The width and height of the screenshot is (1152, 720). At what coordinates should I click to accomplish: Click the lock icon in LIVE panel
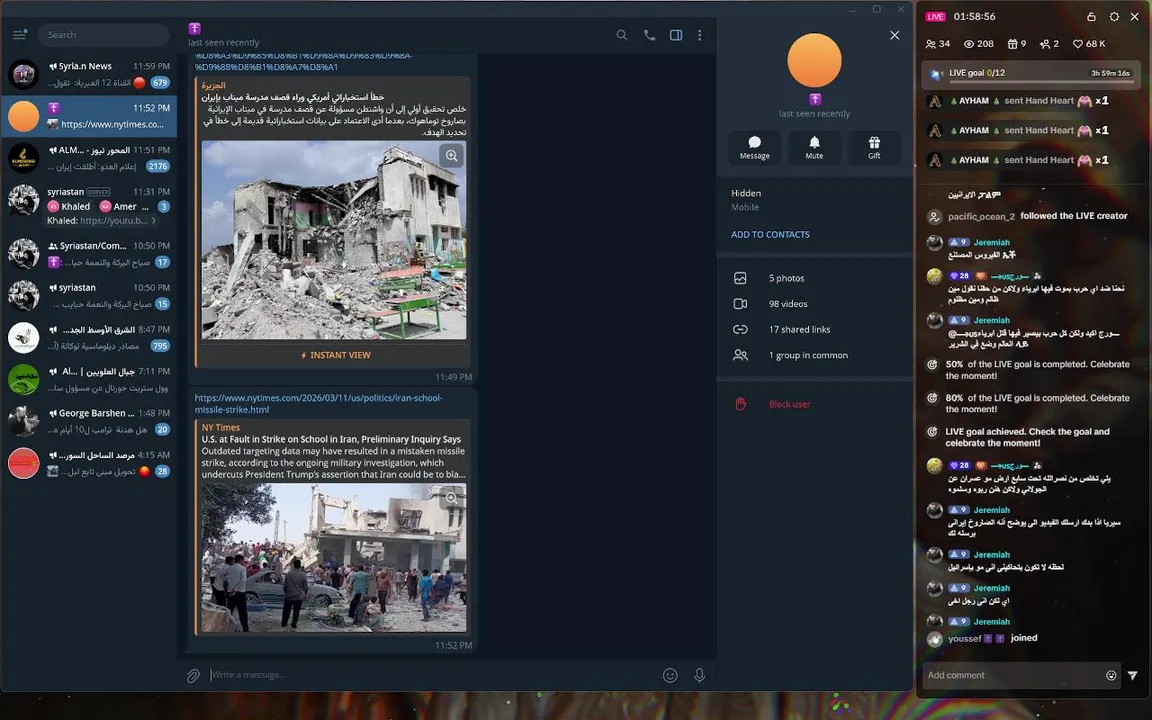(x=1091, y=16)
